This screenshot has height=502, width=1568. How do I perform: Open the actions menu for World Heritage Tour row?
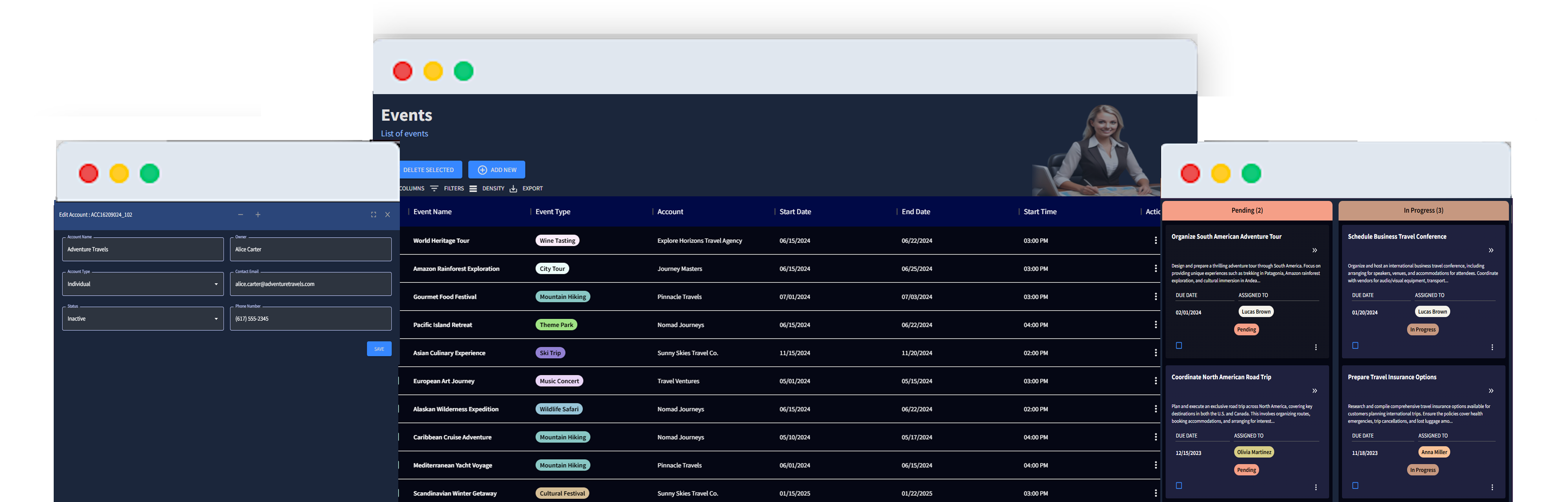pyautogui.click(x=1156, y=240)
